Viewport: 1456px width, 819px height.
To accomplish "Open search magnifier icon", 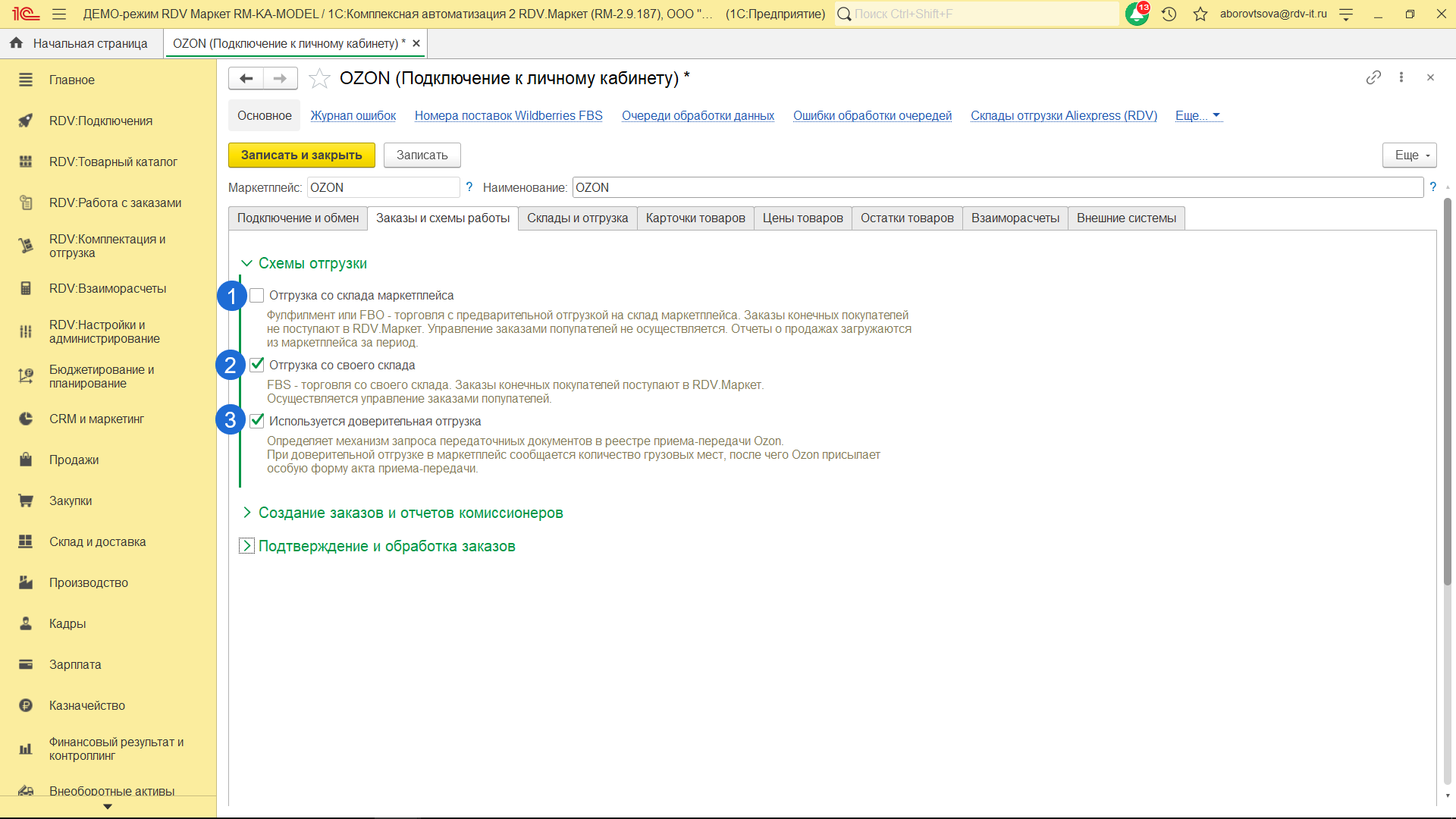I will (844, 14).
